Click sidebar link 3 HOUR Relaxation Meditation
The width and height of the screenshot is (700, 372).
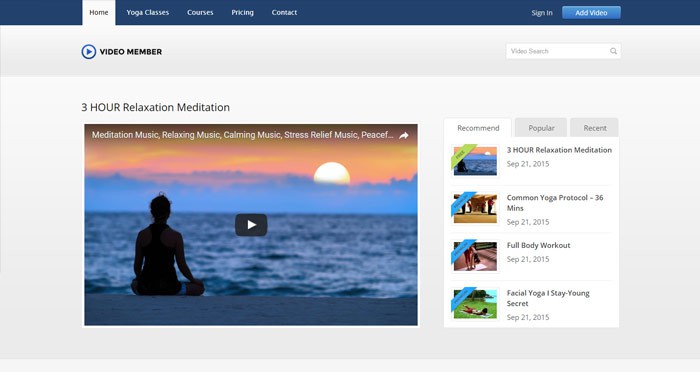(x=559, y=150)
